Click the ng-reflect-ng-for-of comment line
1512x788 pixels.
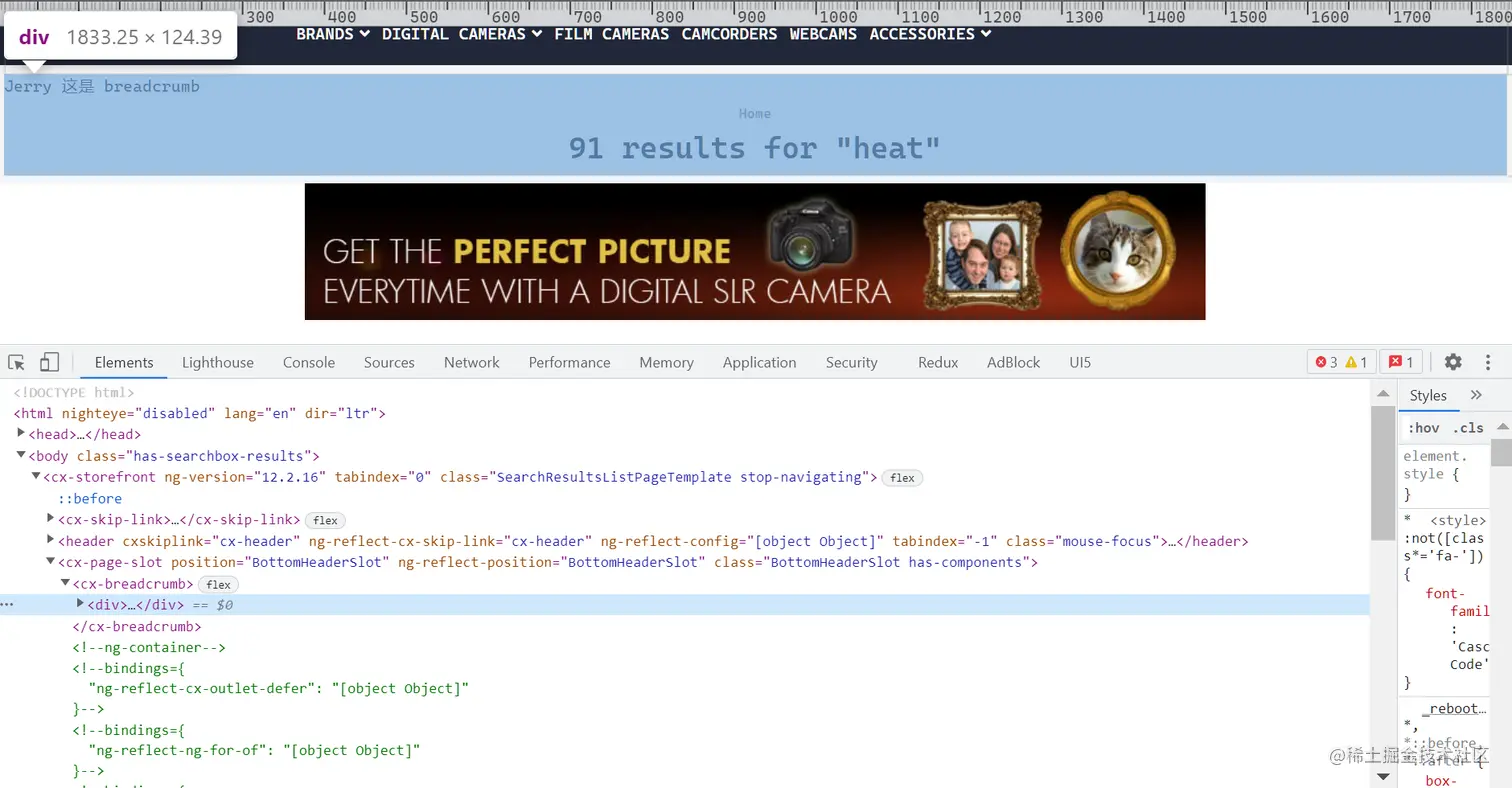(255, 750)
